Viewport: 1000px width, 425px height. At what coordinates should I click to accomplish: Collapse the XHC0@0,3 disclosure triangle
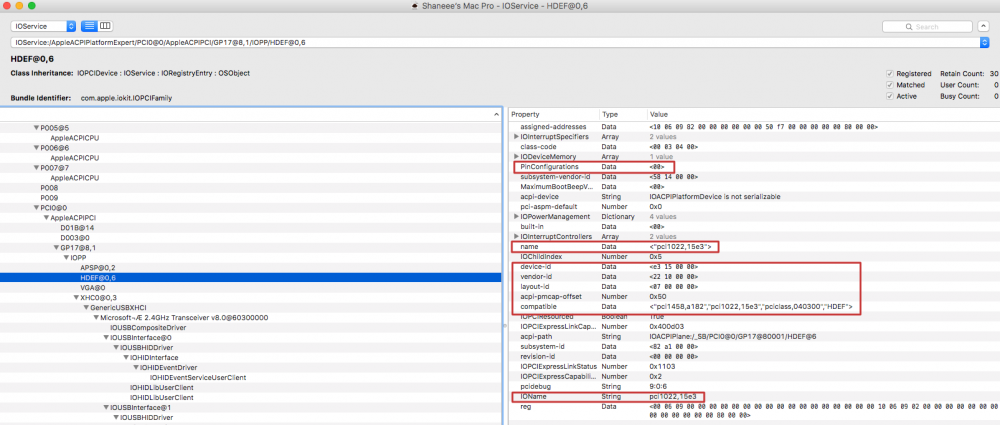tap(76, 297)
